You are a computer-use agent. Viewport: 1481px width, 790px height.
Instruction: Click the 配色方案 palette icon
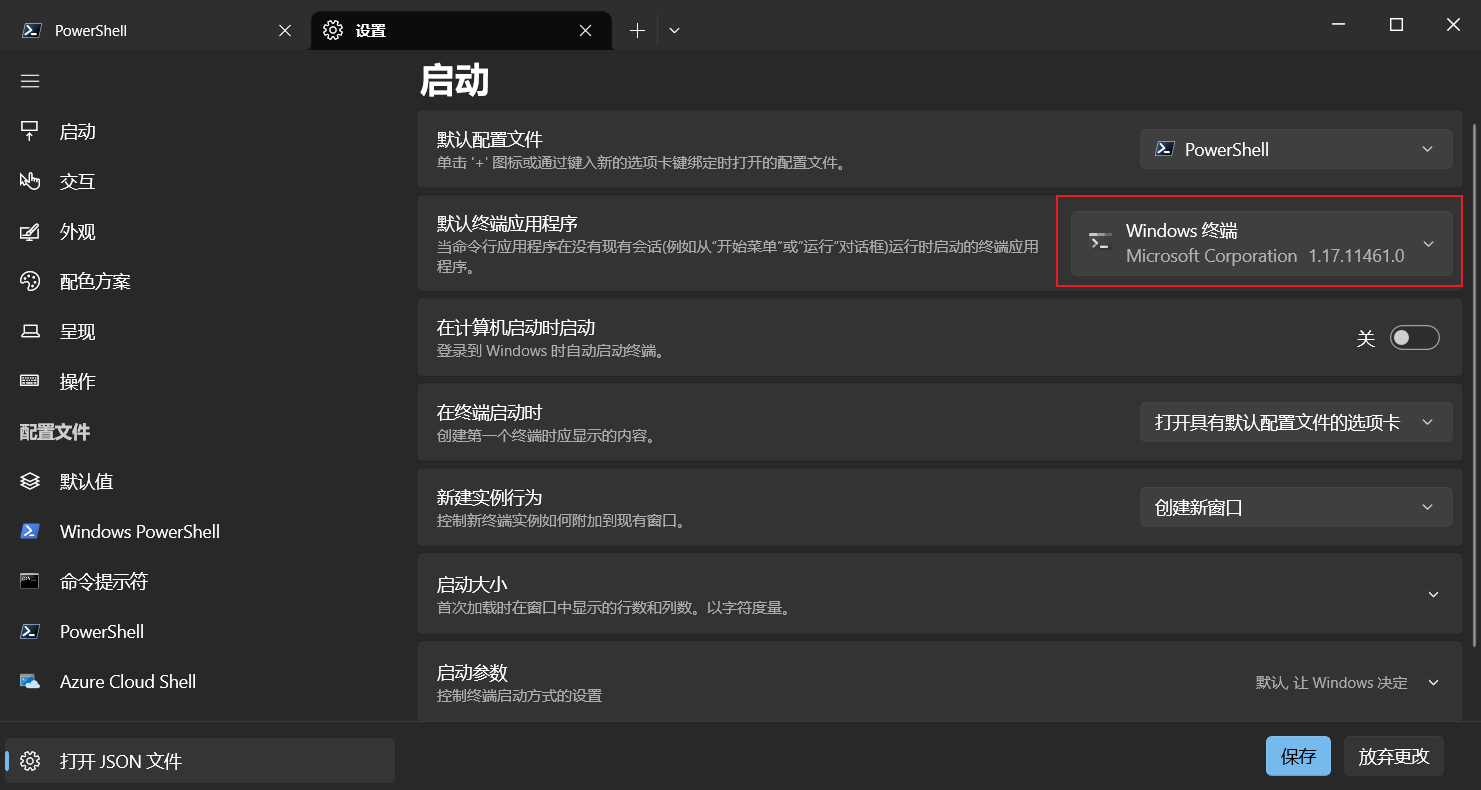30,281
